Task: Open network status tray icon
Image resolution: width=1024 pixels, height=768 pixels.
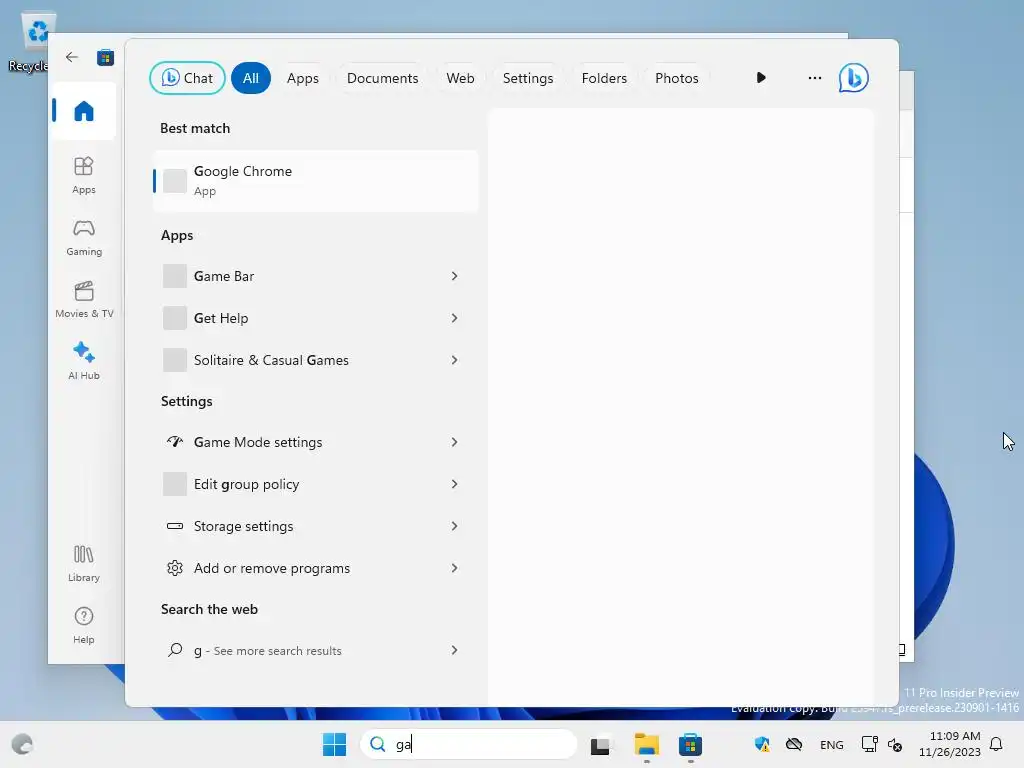Action: (x=869, y=744)
